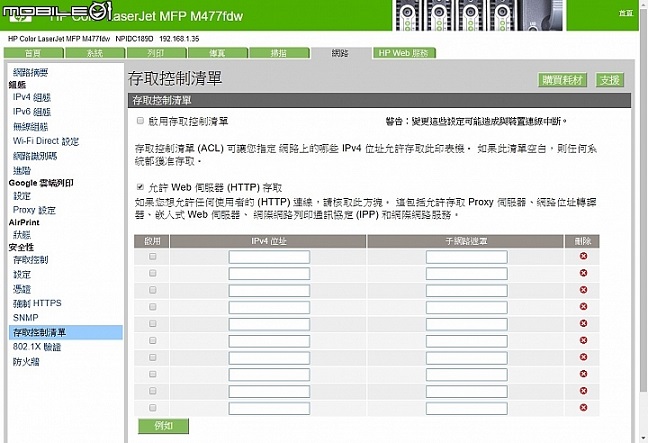Open the HP Web 服務 tab

[404, 53]
